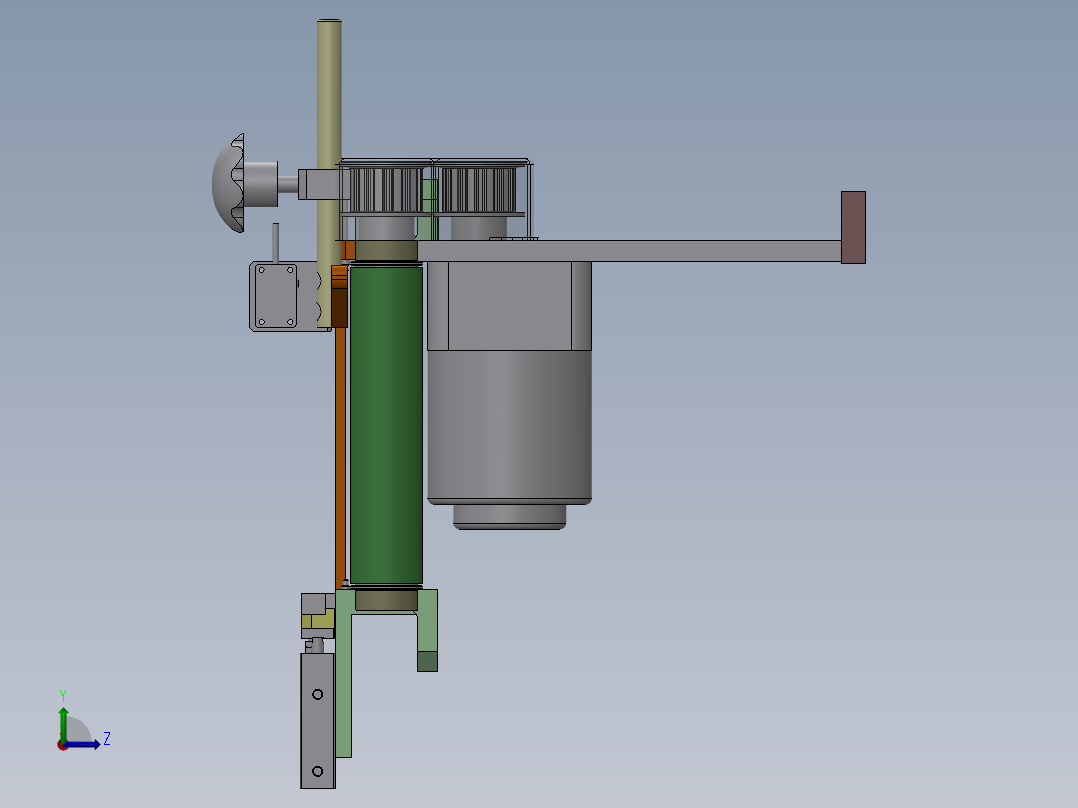Click the blue Z axis of the triad

(82, 744)
